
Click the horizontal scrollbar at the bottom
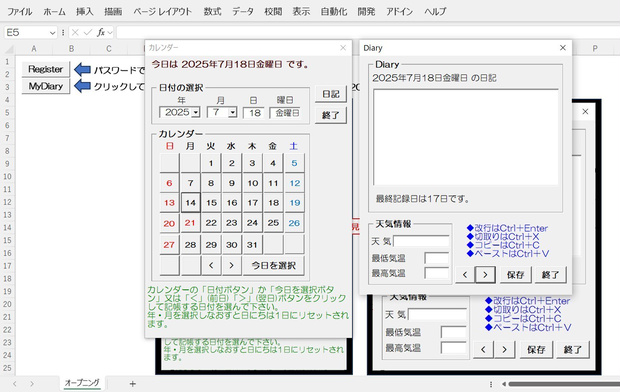pyautogui.click(x=564, y=384)
